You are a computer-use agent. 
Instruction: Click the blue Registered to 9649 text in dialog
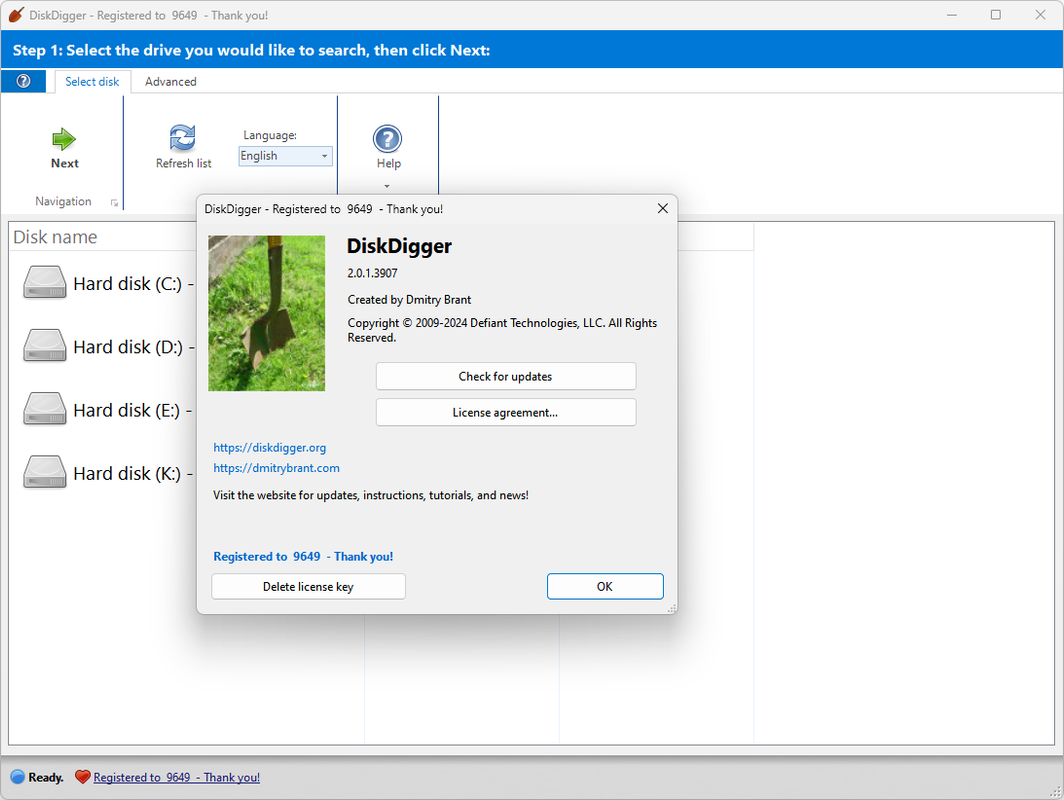303,556
